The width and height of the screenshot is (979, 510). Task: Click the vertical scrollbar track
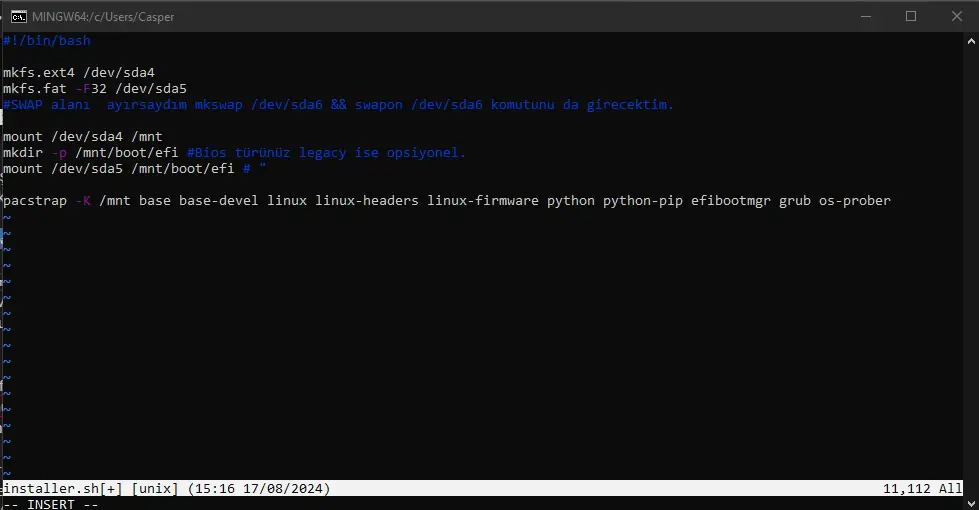[971, 272]
